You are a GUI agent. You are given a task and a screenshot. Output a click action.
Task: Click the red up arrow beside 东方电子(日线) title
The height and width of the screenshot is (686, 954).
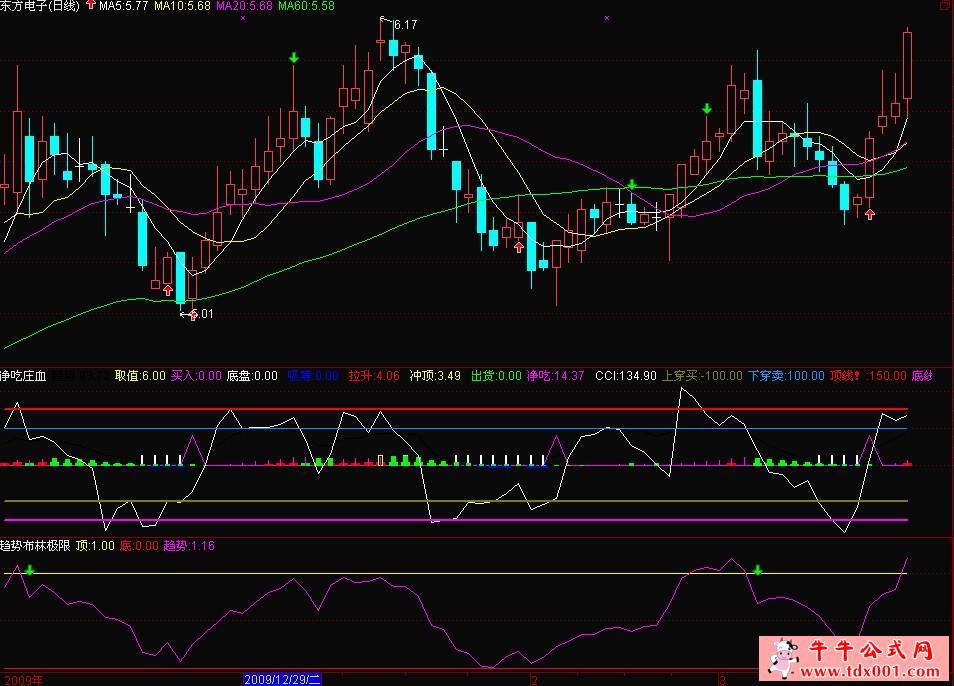click(91, 5)
